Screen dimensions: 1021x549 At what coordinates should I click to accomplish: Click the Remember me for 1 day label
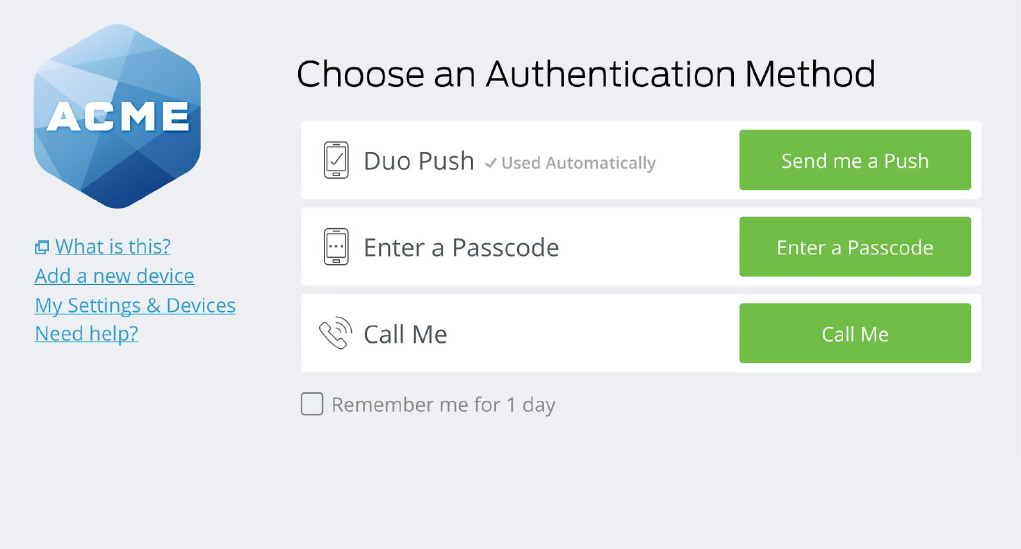443,405
